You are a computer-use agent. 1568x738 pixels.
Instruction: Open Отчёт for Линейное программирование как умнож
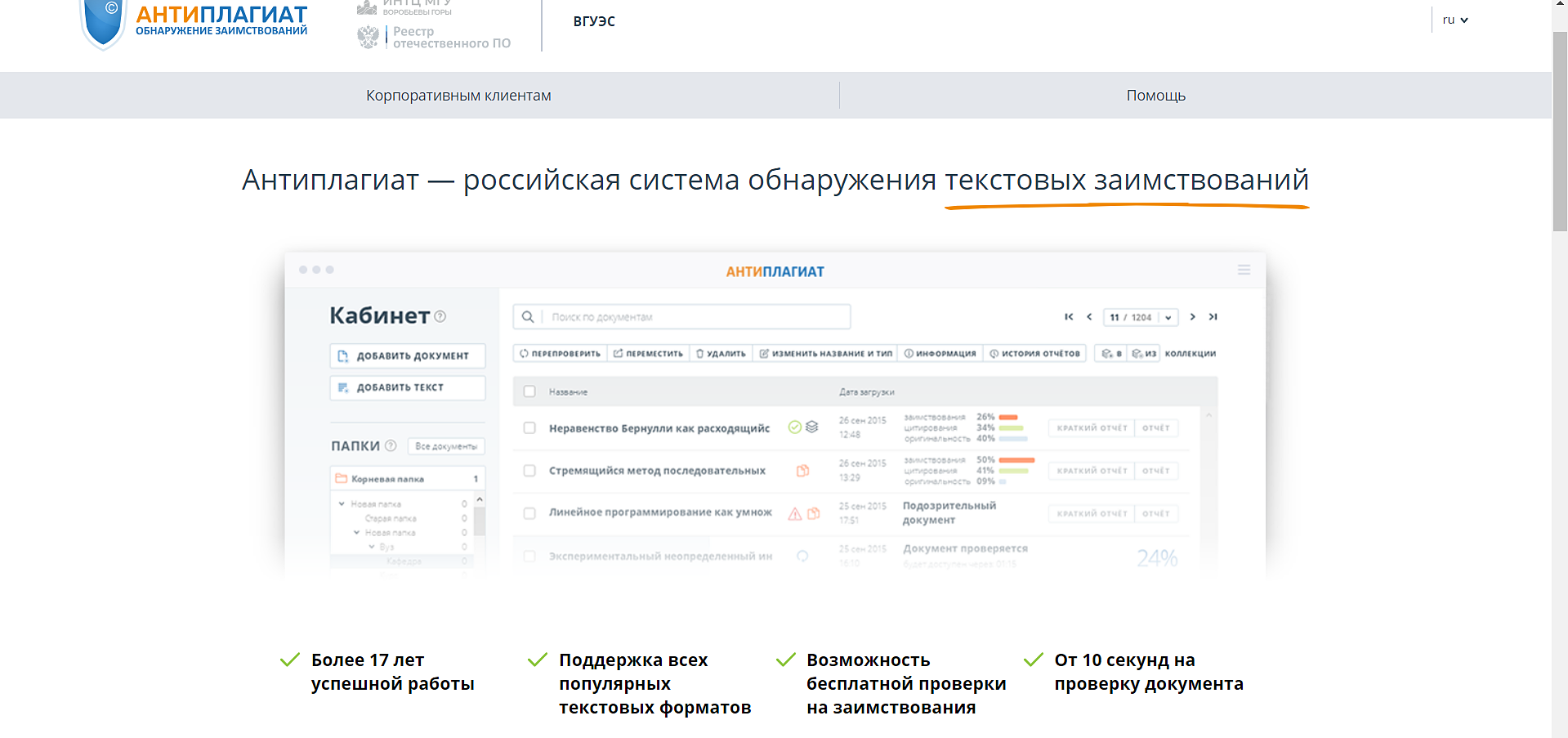point(1156,513)
